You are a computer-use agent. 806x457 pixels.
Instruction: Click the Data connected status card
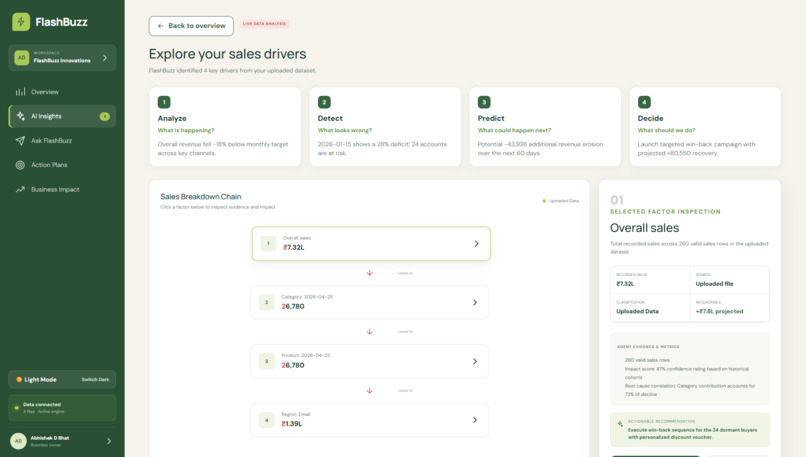click(x=62, y=408)
